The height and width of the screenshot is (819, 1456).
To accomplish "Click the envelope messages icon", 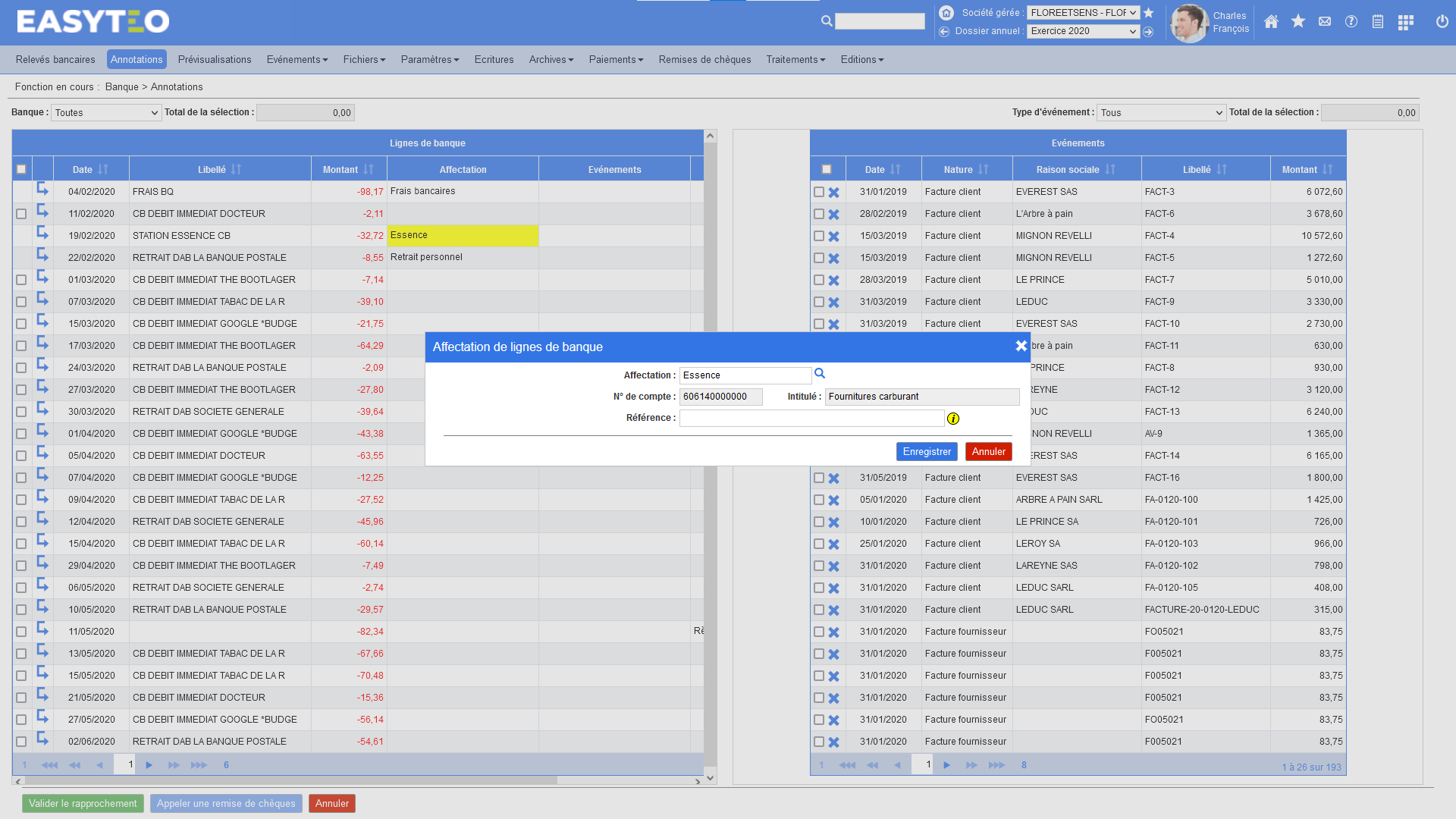I will (x=1325, y=21).
